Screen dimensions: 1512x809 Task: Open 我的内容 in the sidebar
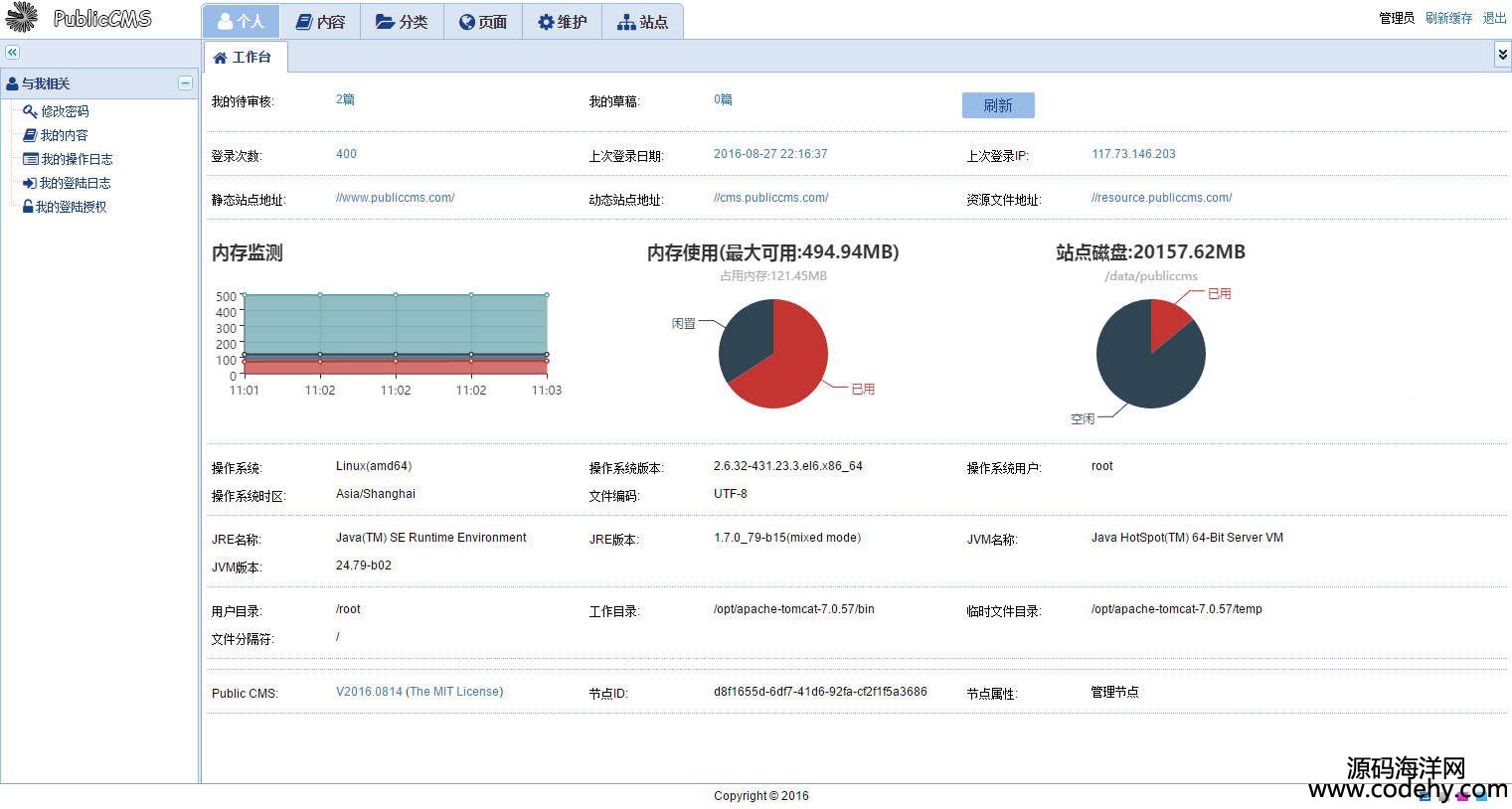pos(64,135)
